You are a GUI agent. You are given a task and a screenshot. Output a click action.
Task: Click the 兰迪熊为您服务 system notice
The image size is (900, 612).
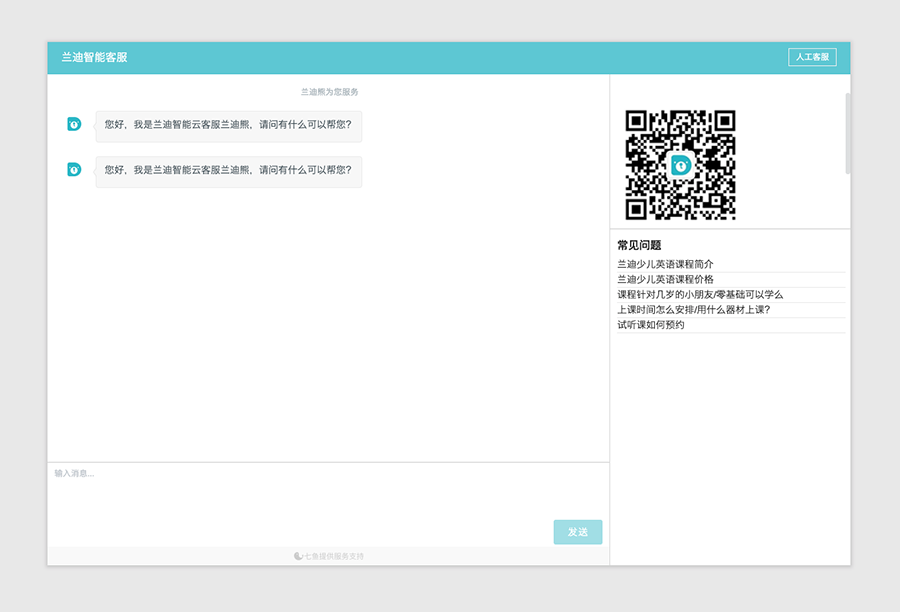tap(329, 92)
